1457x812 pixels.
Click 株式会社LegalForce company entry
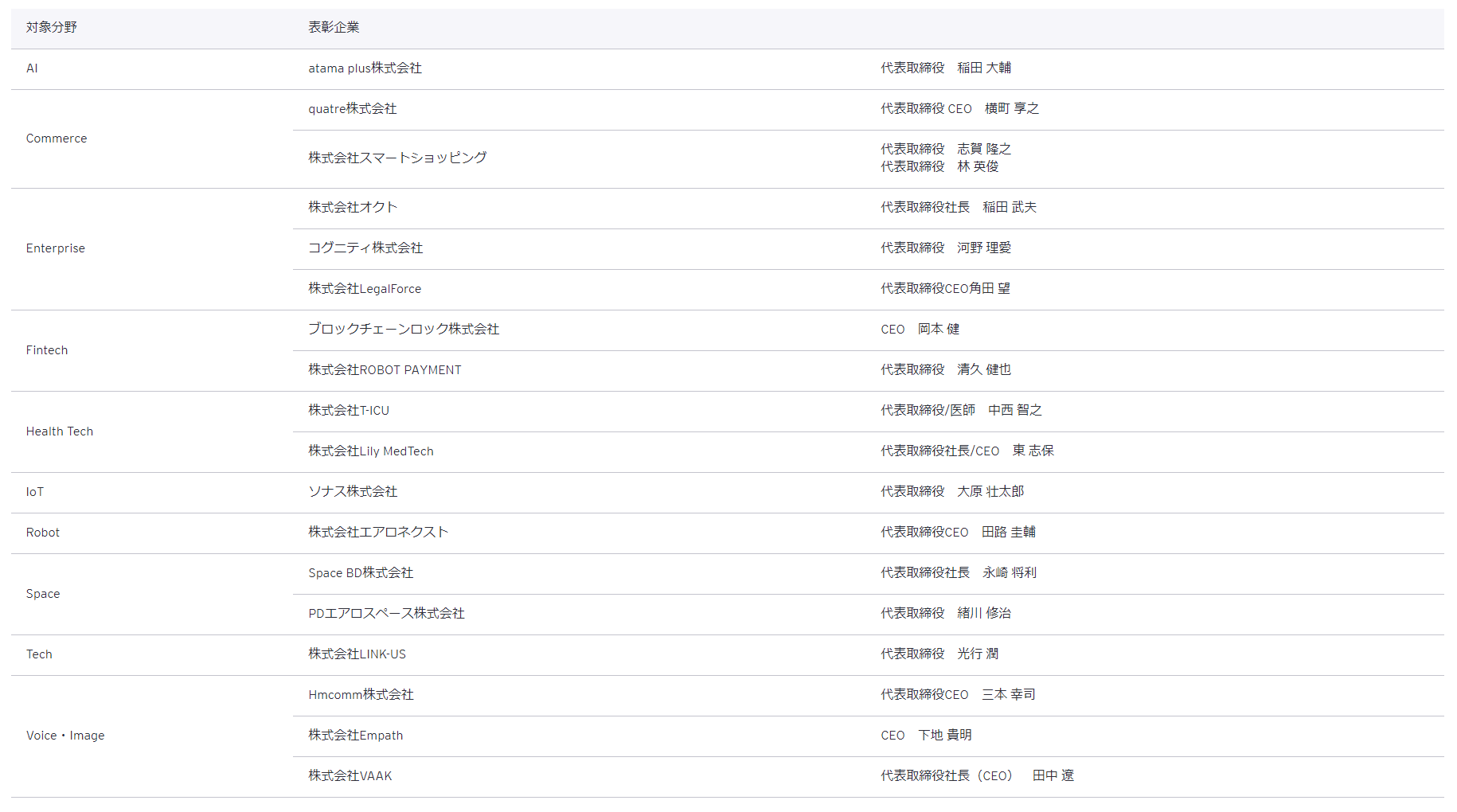coord(365,289)
